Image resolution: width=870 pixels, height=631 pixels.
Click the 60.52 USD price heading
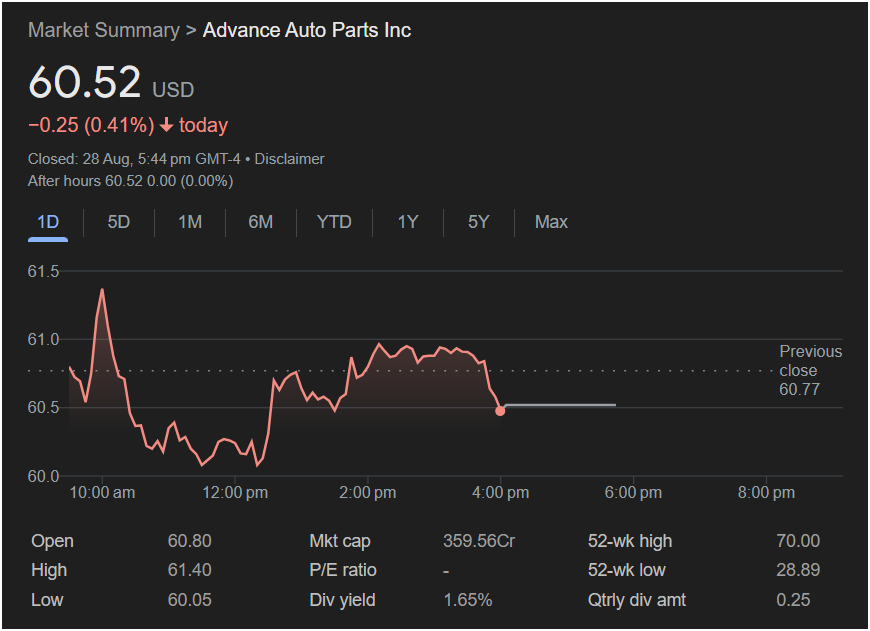tap(110, 82)
